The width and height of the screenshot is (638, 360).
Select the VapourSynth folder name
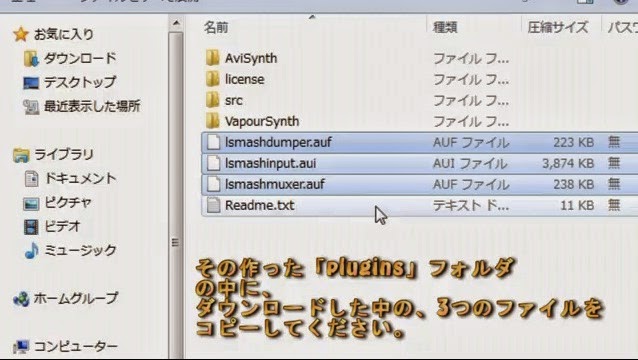(x=262, y=121)
